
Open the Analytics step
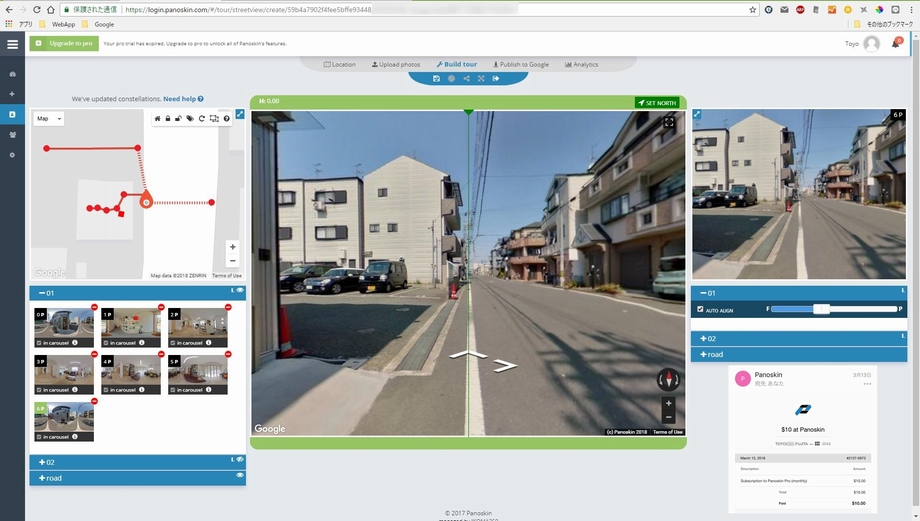(581, 65)
